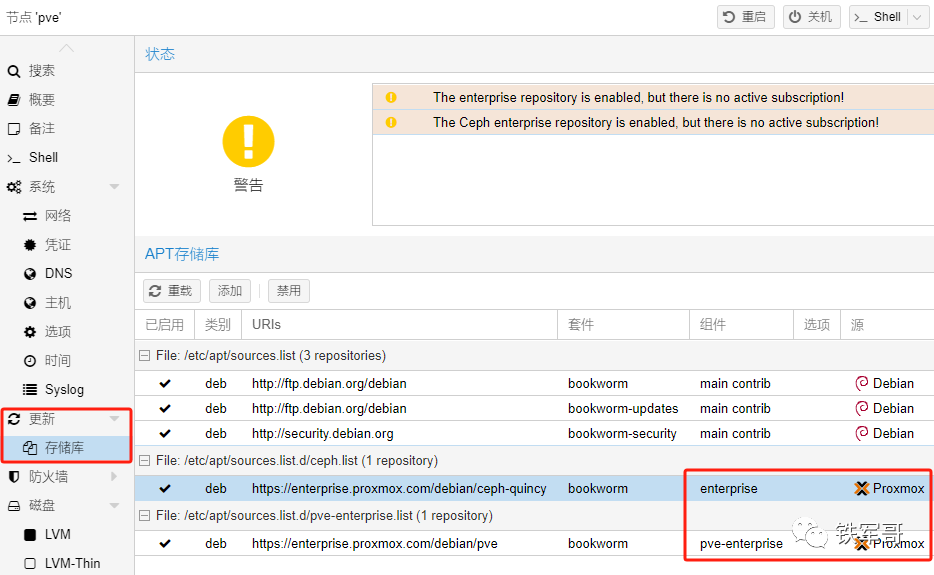Screen dimensions: 934x575
Task: Open Shell from top toolbar button
Action: click(x=878, y=17)
